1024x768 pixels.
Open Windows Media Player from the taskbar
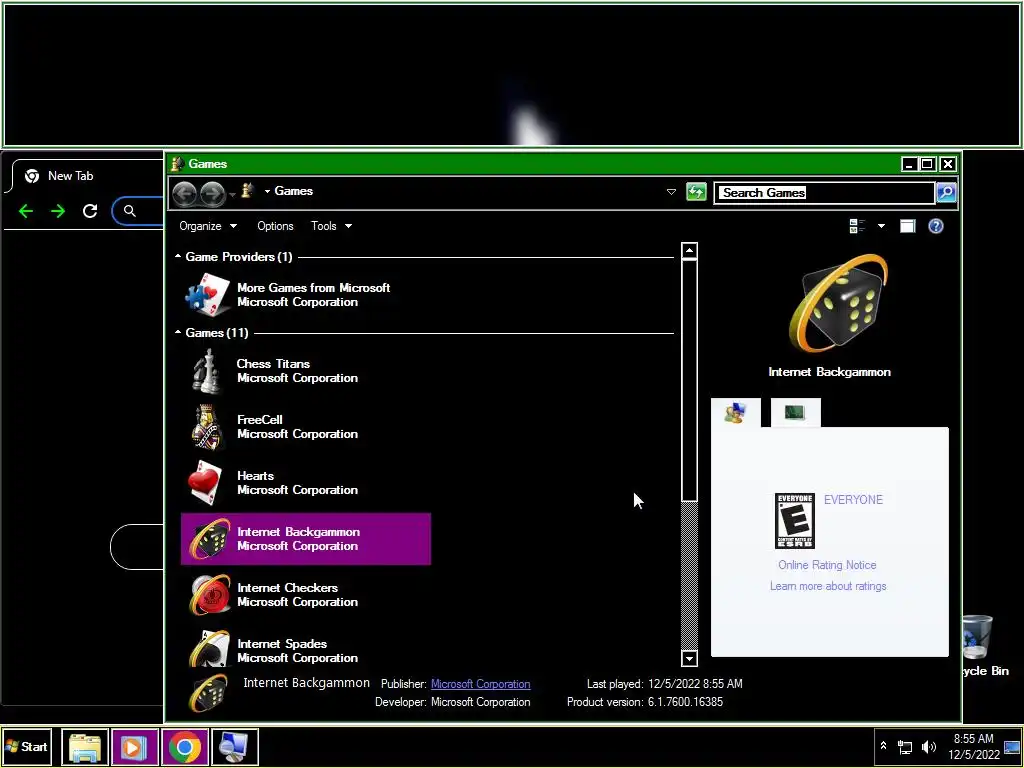135,746
